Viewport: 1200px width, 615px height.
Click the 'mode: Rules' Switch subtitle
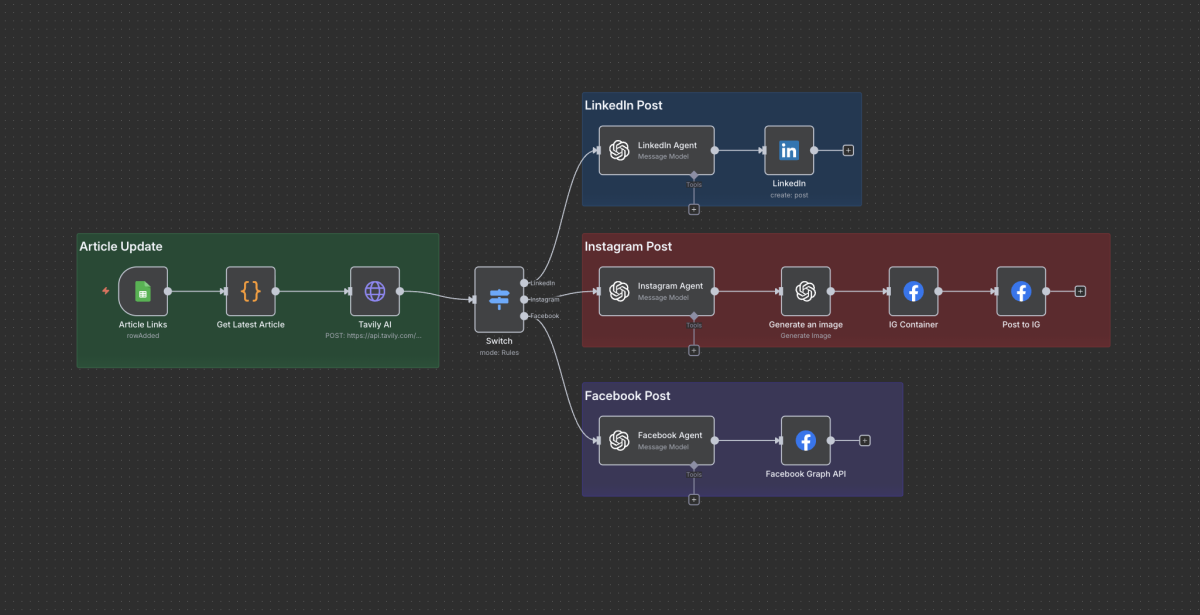499,352
